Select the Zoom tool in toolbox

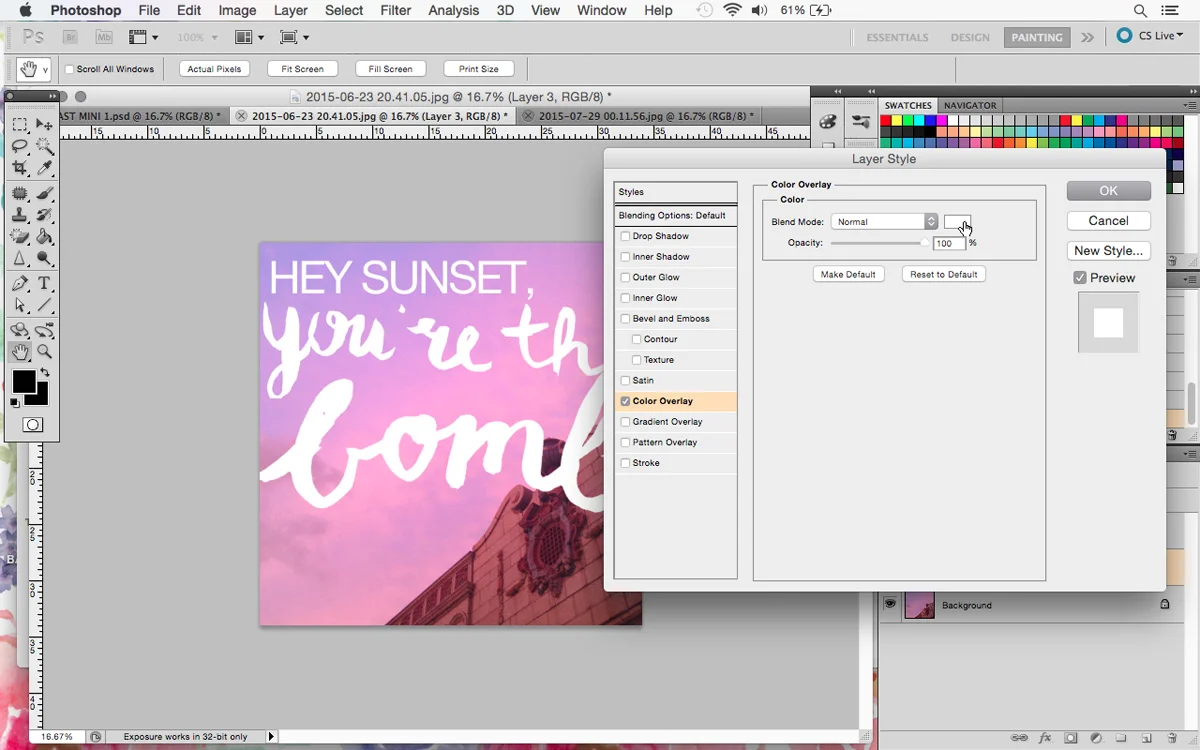(x=45, y=352)
